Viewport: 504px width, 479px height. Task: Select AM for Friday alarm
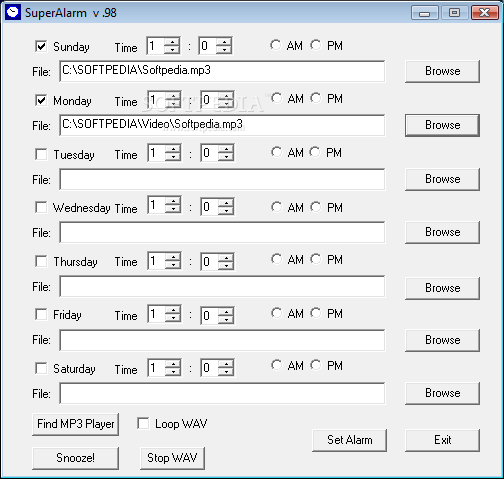click(276, 313)
